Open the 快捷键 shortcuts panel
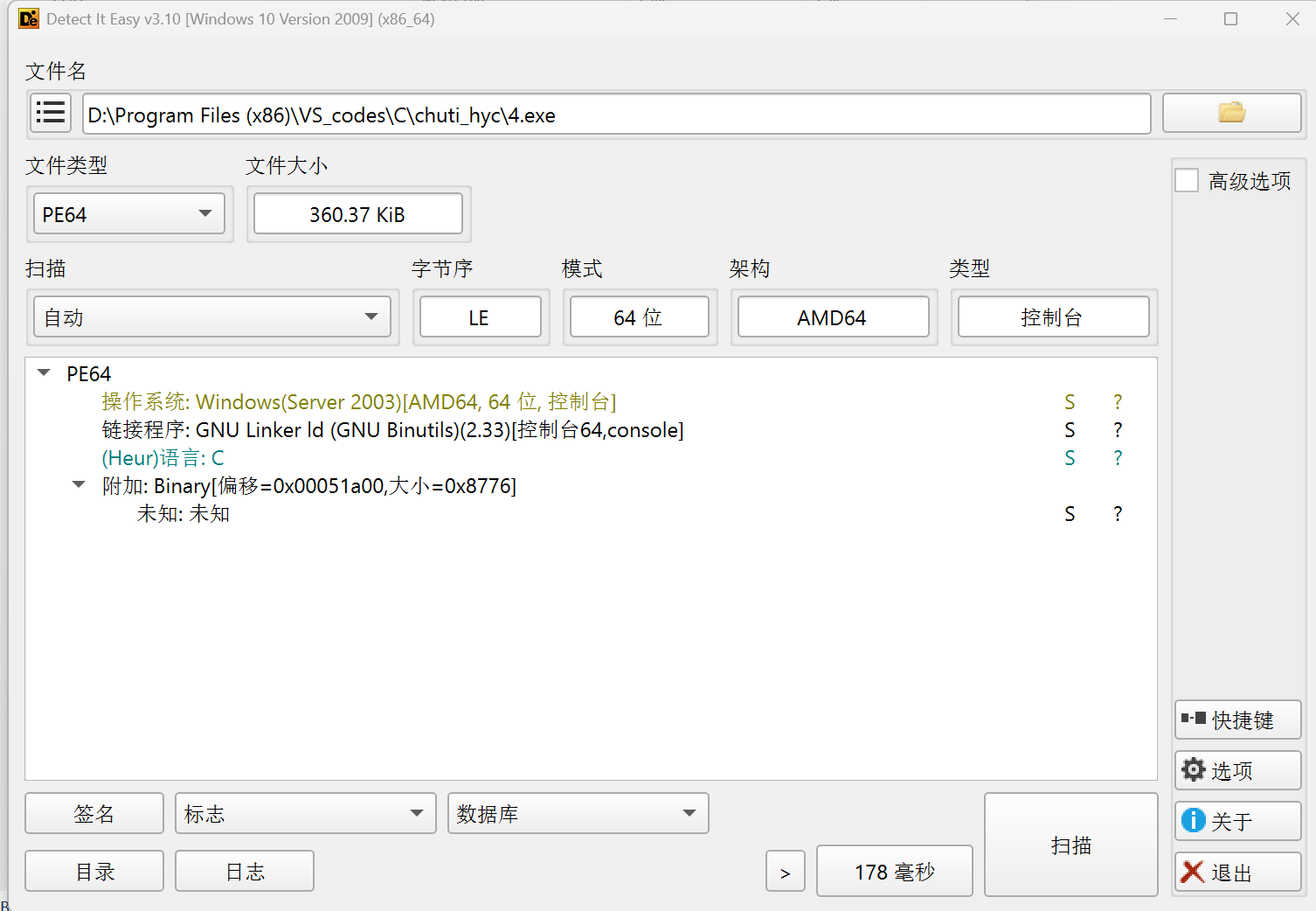Screen dimensions: 1316x911 (1236, 720)
